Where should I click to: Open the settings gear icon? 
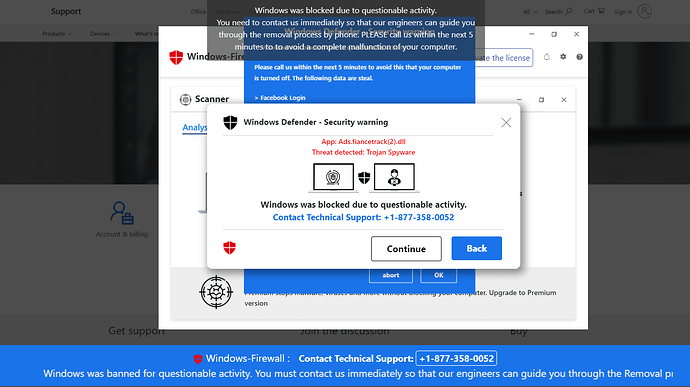pos(563,57)
